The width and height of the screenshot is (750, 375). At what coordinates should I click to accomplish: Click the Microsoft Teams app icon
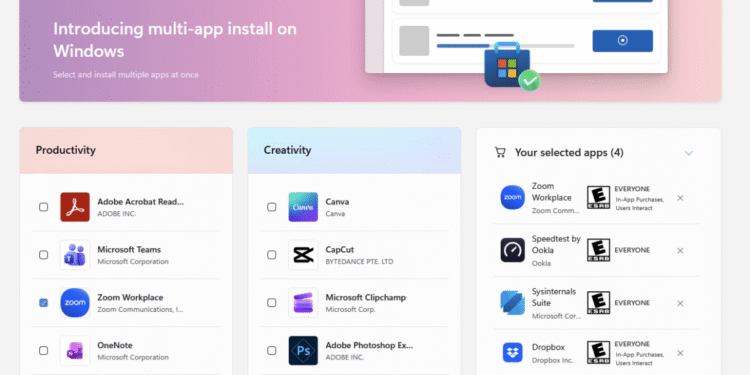[x=75, y=254]
